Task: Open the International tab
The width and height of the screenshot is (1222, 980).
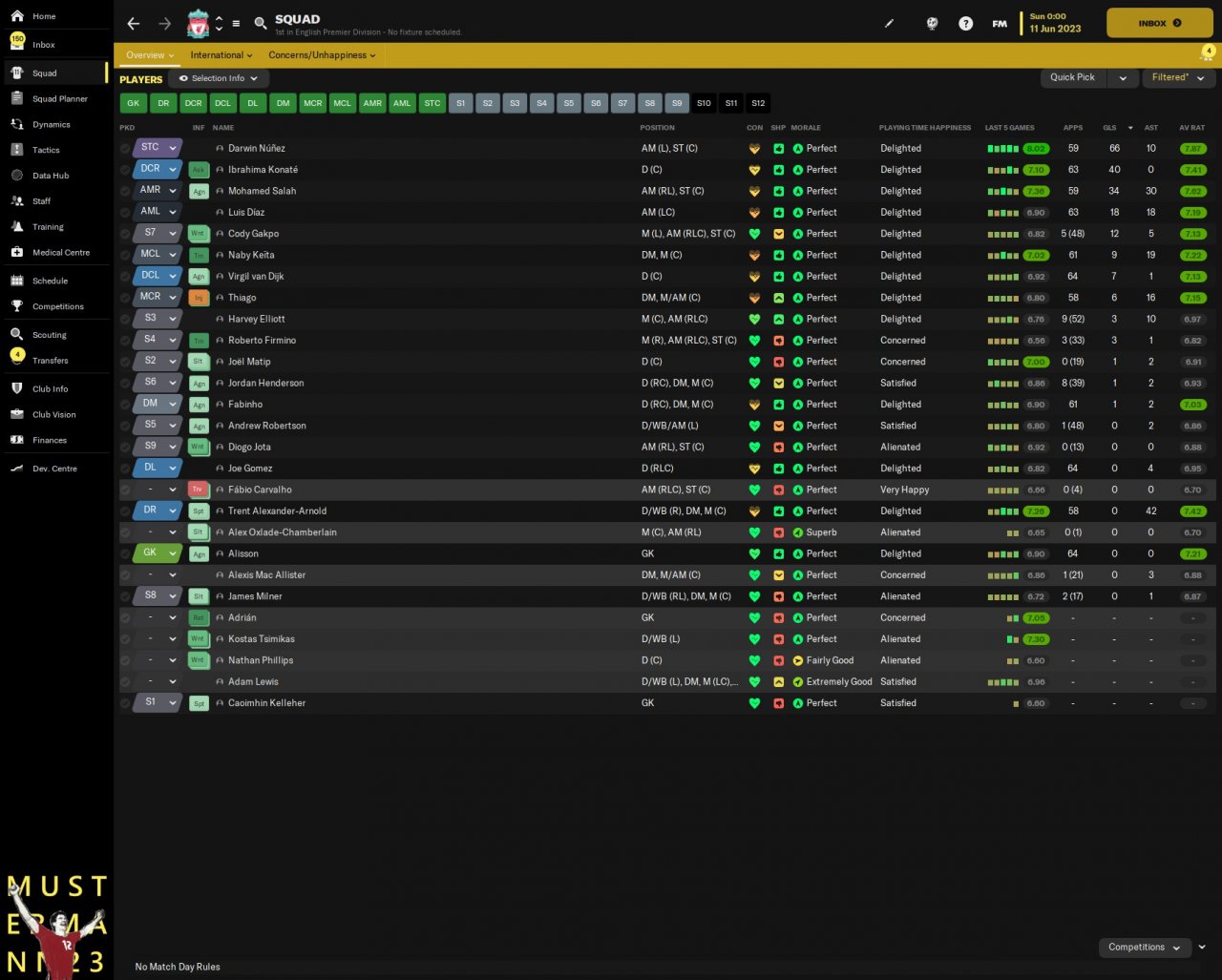Action: click(221, 55)
